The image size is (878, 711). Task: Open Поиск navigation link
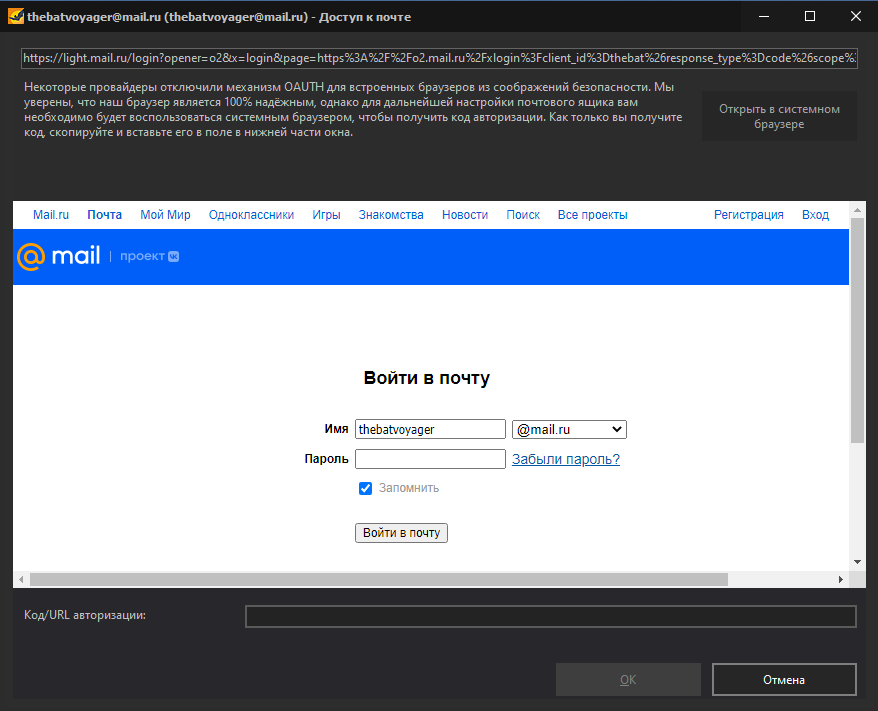pos(523,215)
